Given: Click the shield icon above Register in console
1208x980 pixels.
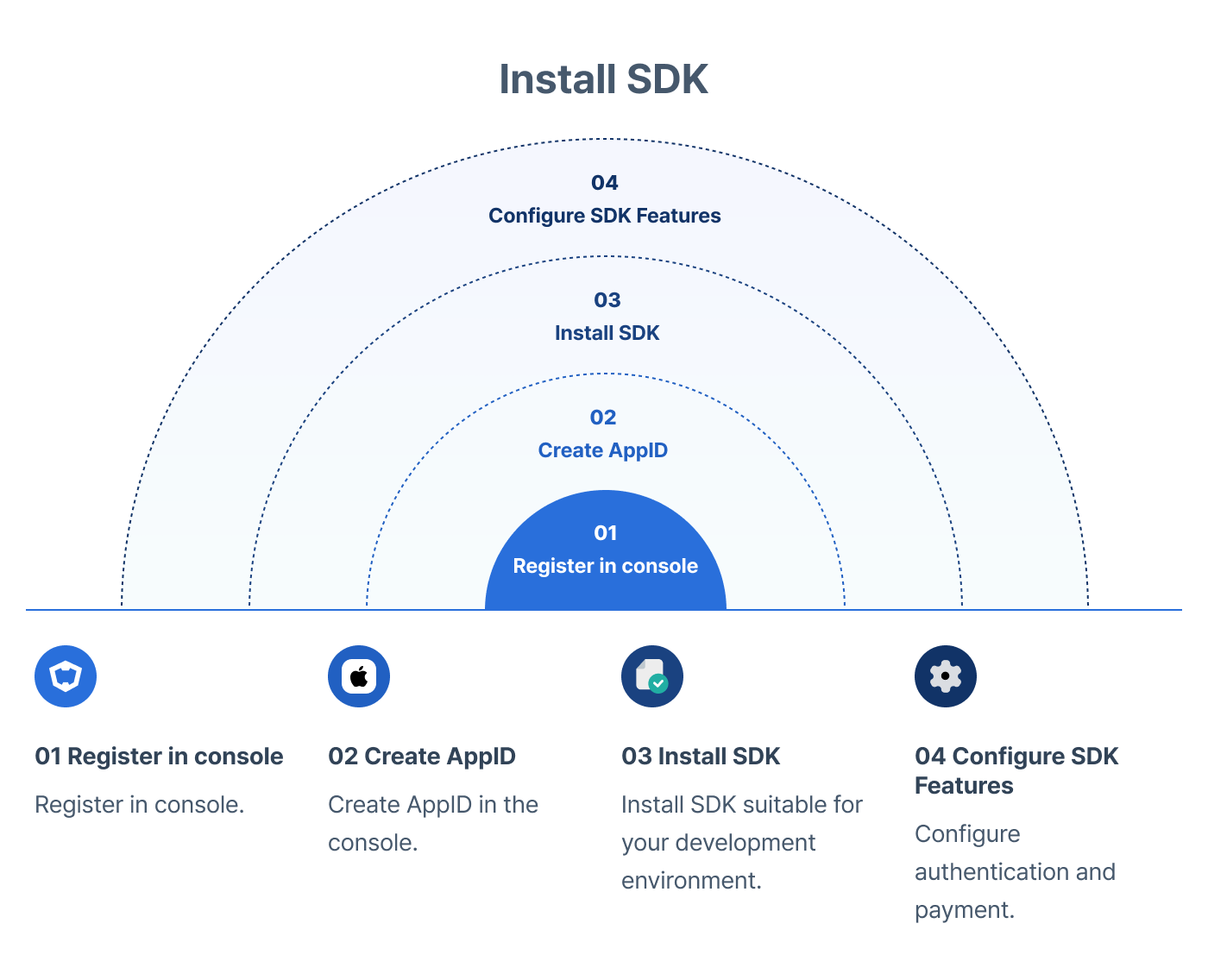Looking at the screenshot, I should click(x=66, y=676).
